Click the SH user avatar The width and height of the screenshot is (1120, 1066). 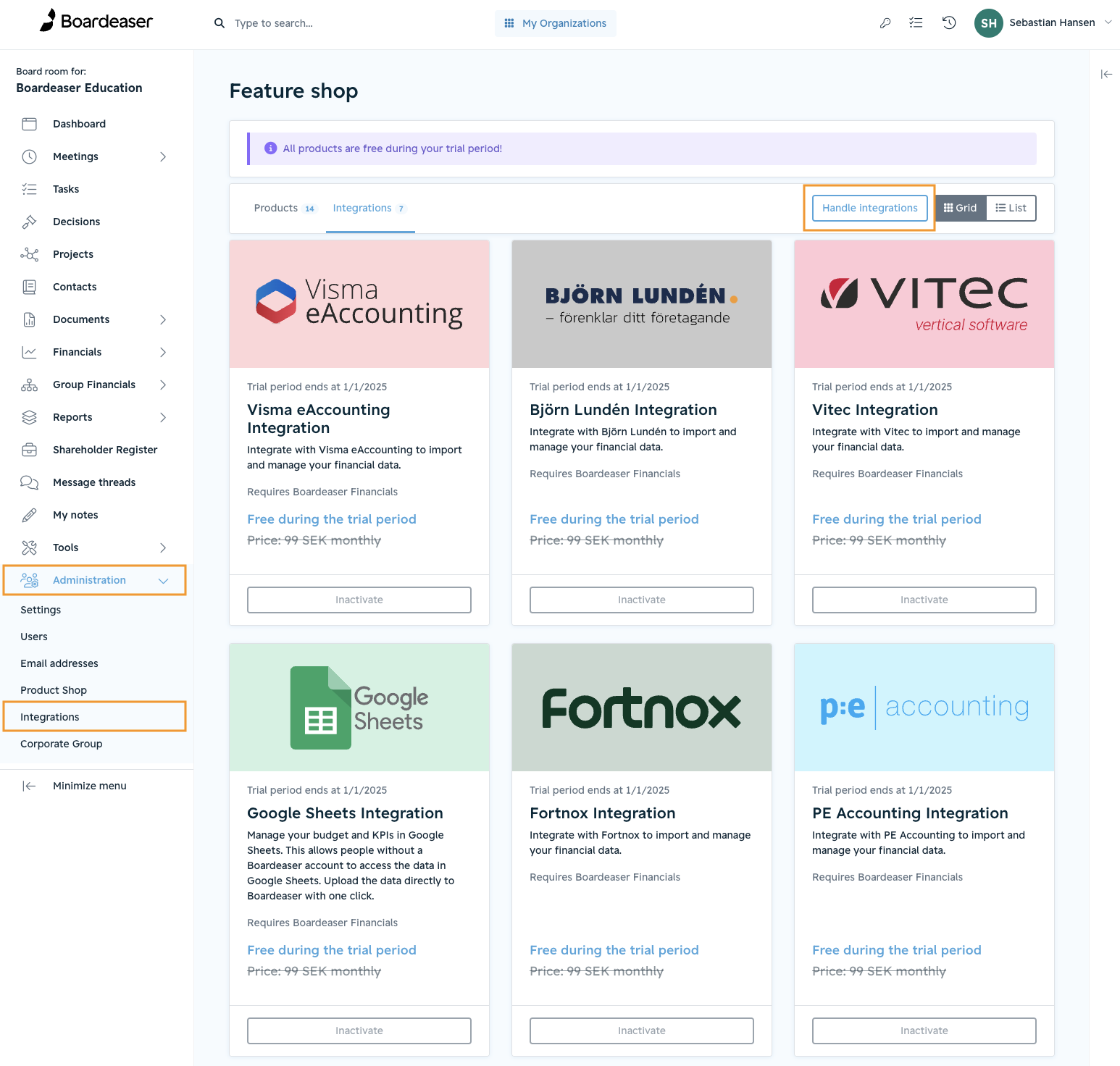[988, 23]
